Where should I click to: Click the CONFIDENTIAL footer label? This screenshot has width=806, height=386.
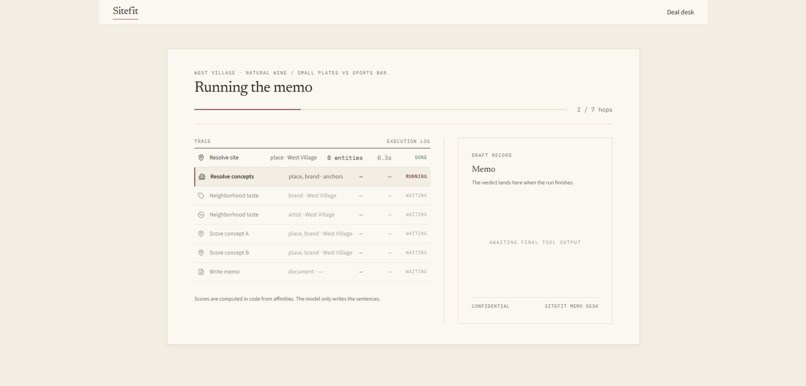tap(491, 306)
